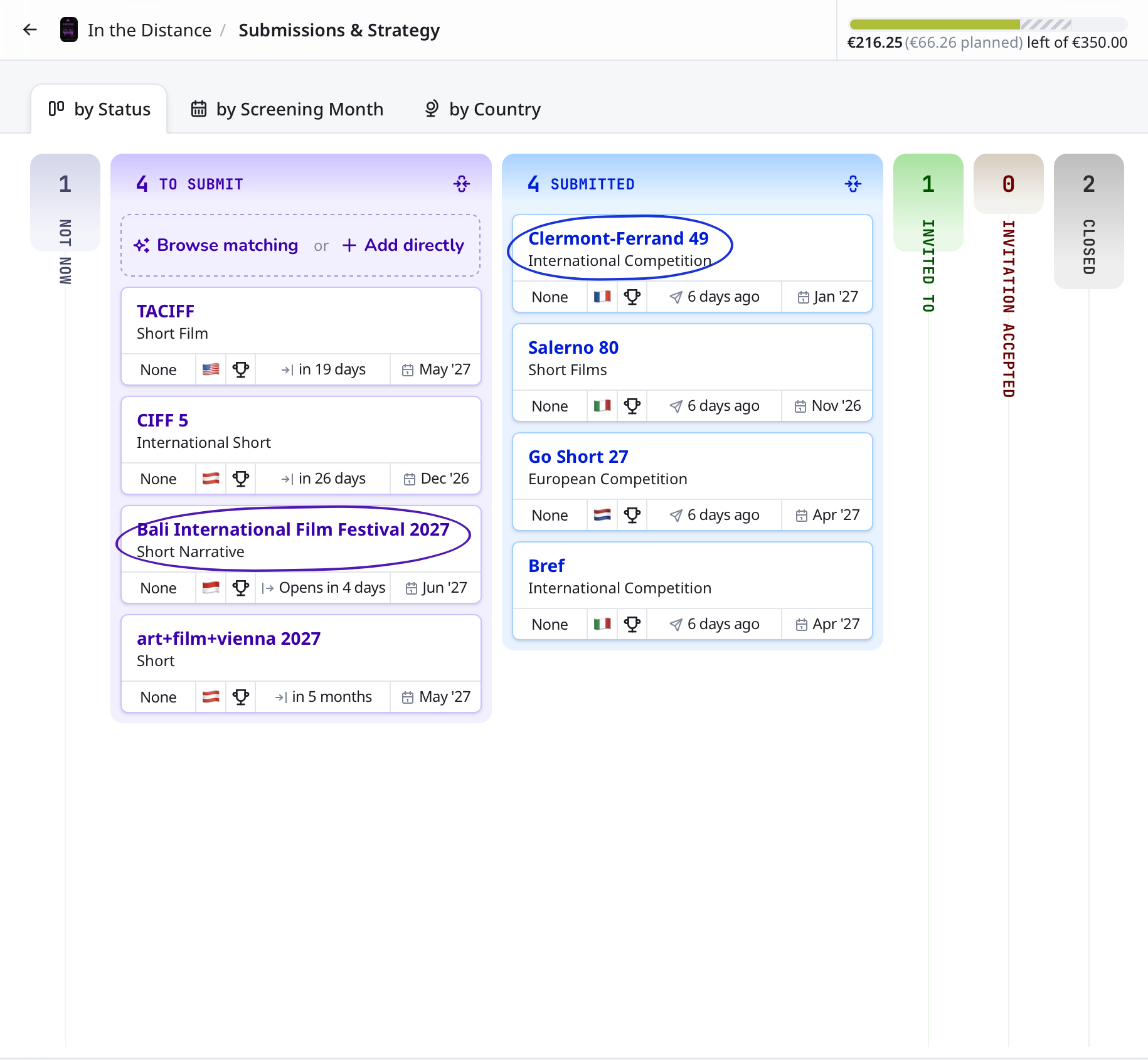This screenshot has height=1060, width=1148.
Task: Expand the Invitation Accepted column
Action: (x=1009, y=183)
